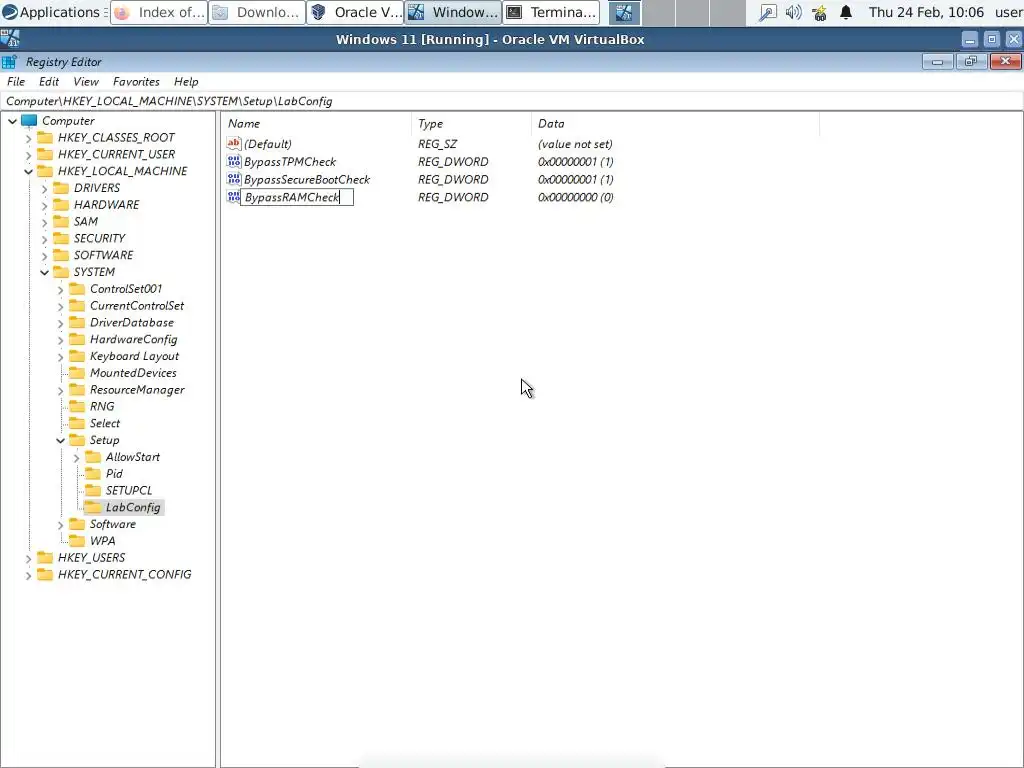Select the Pid folder icon

pyautogui.click(x=93, y=473)
